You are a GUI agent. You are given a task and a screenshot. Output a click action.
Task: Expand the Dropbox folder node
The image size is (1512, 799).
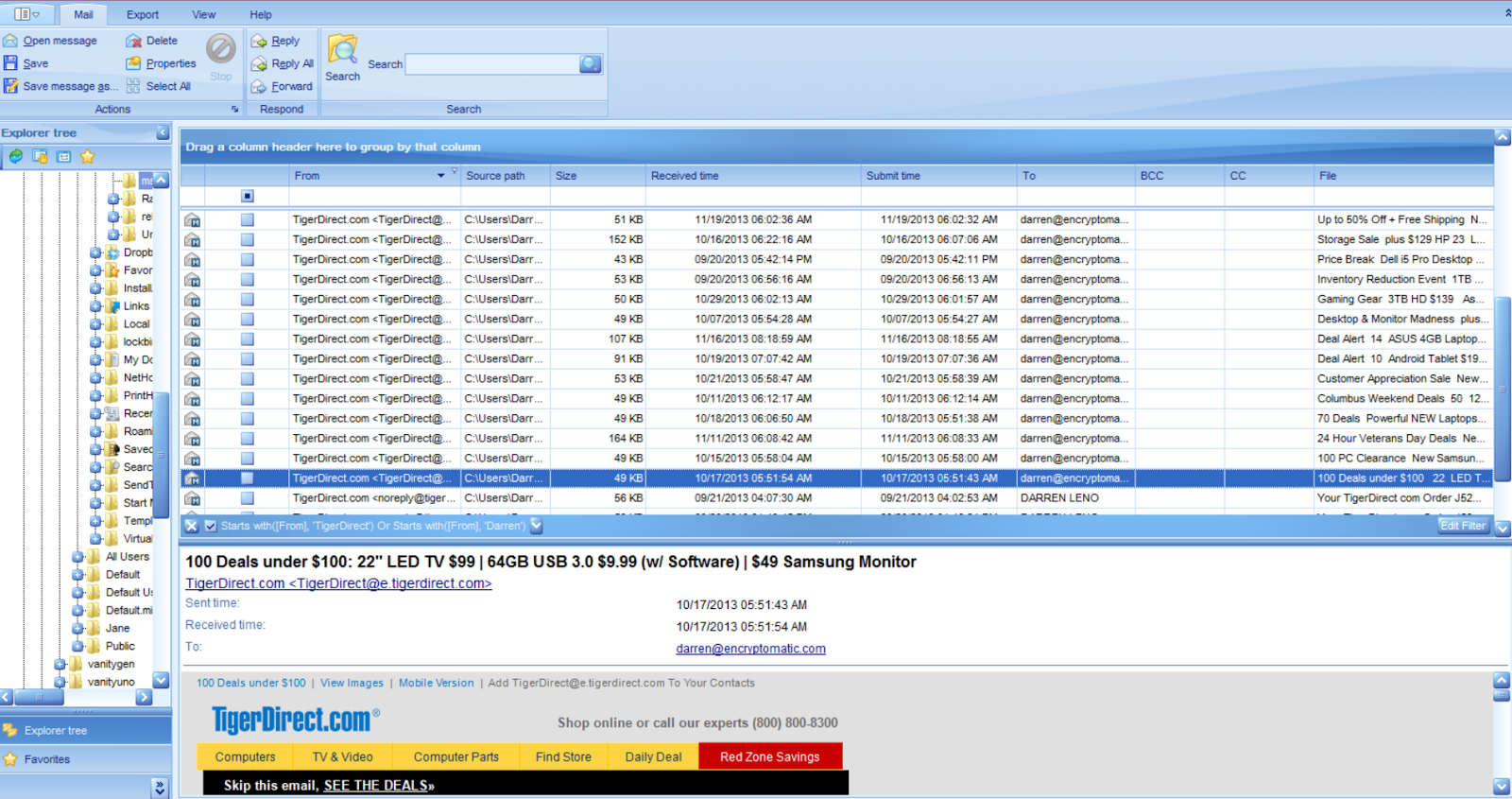coord(95,252)
